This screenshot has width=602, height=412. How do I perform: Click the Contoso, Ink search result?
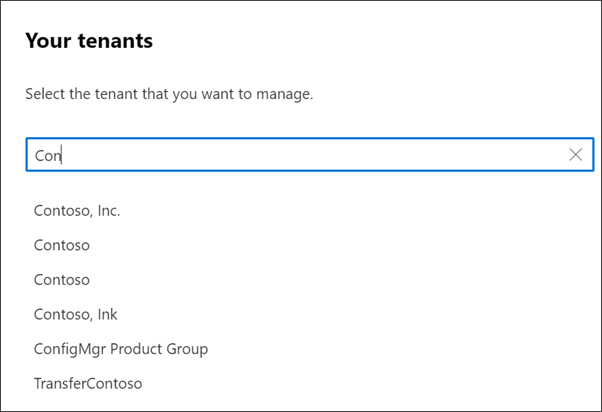pos(76,314)
